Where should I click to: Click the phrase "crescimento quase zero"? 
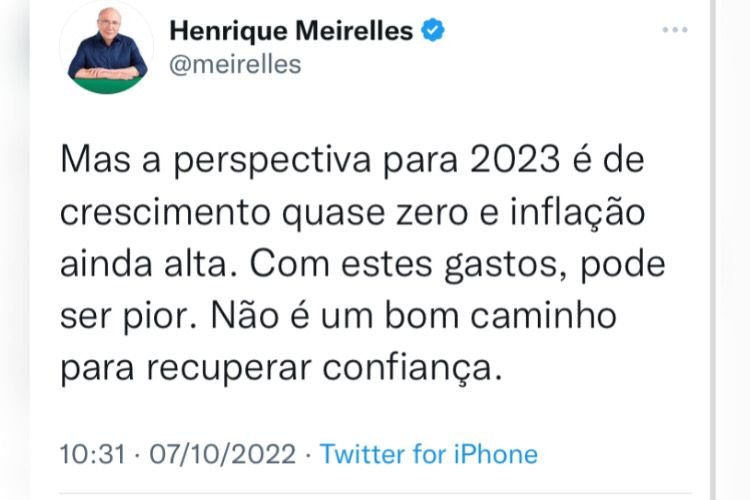tap(264, 213)
